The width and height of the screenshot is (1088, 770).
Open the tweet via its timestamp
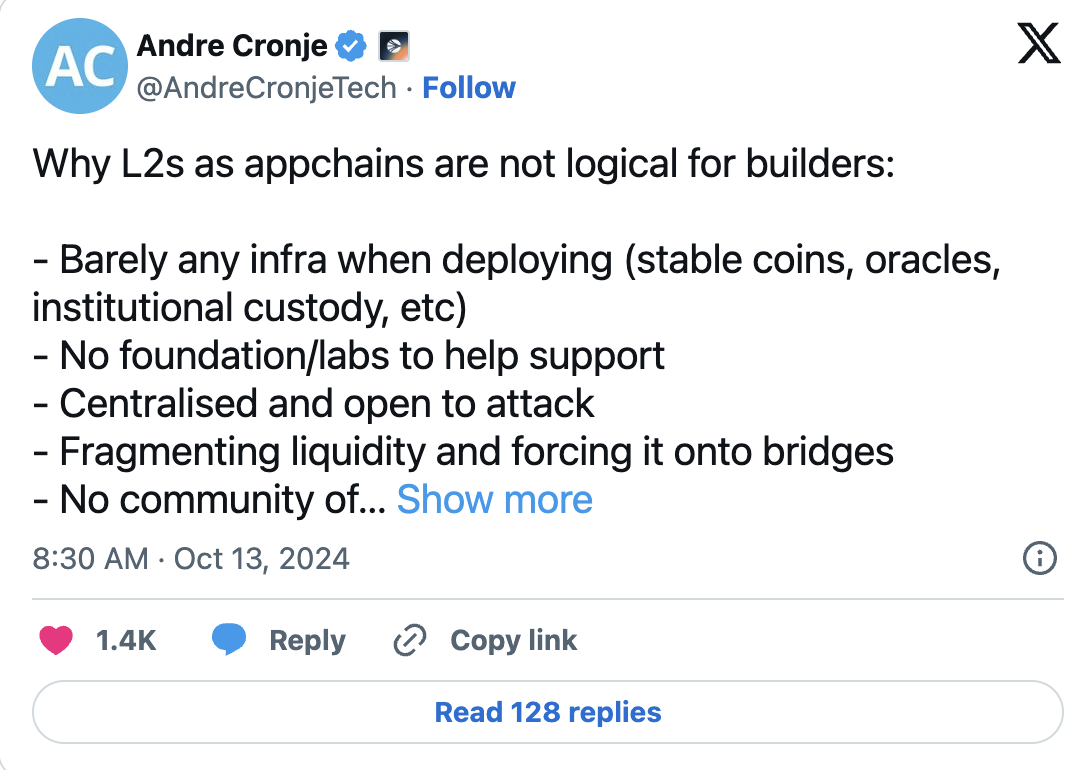point(189,559)
